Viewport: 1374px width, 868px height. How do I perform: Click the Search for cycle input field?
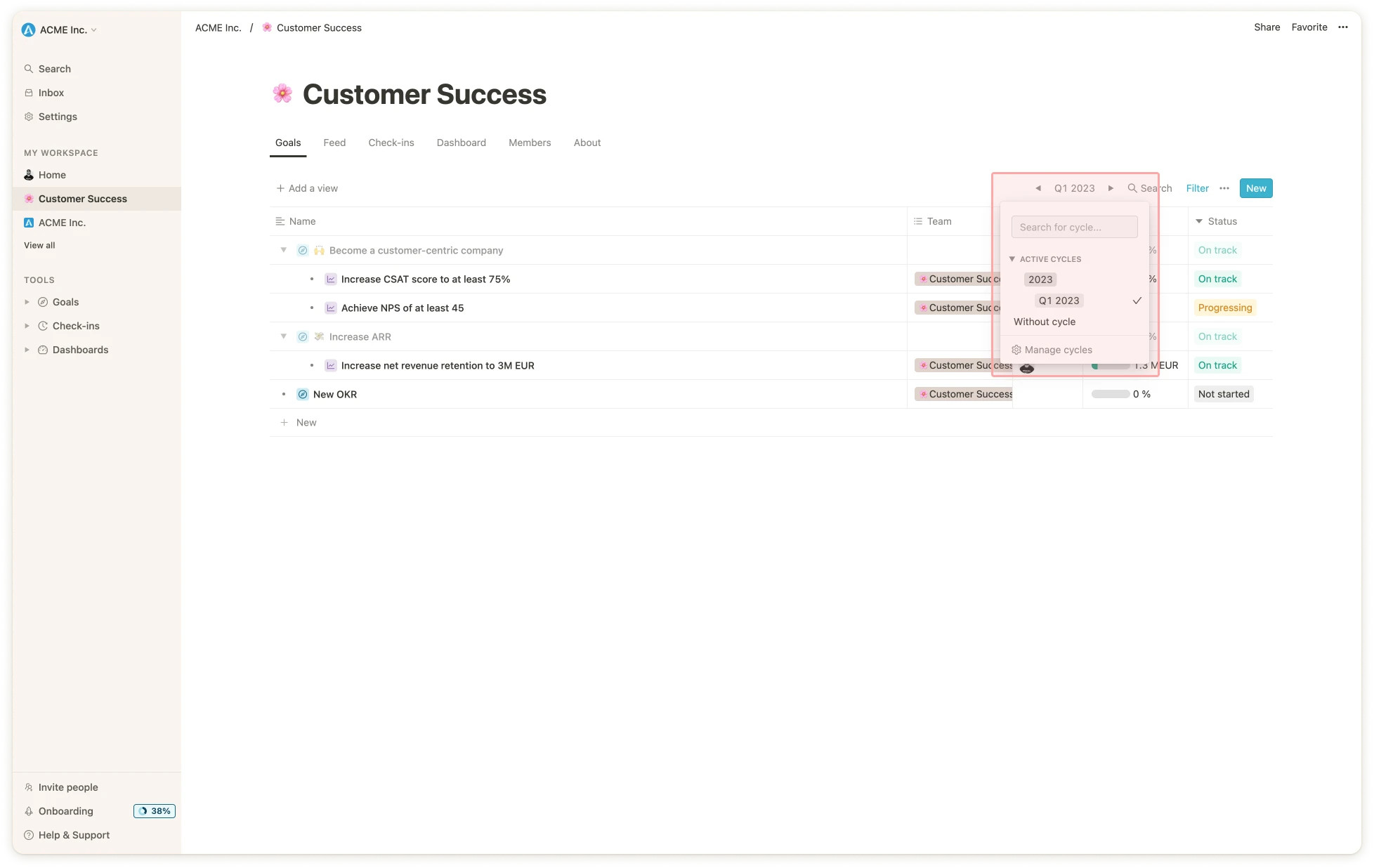click(1074, 227)
